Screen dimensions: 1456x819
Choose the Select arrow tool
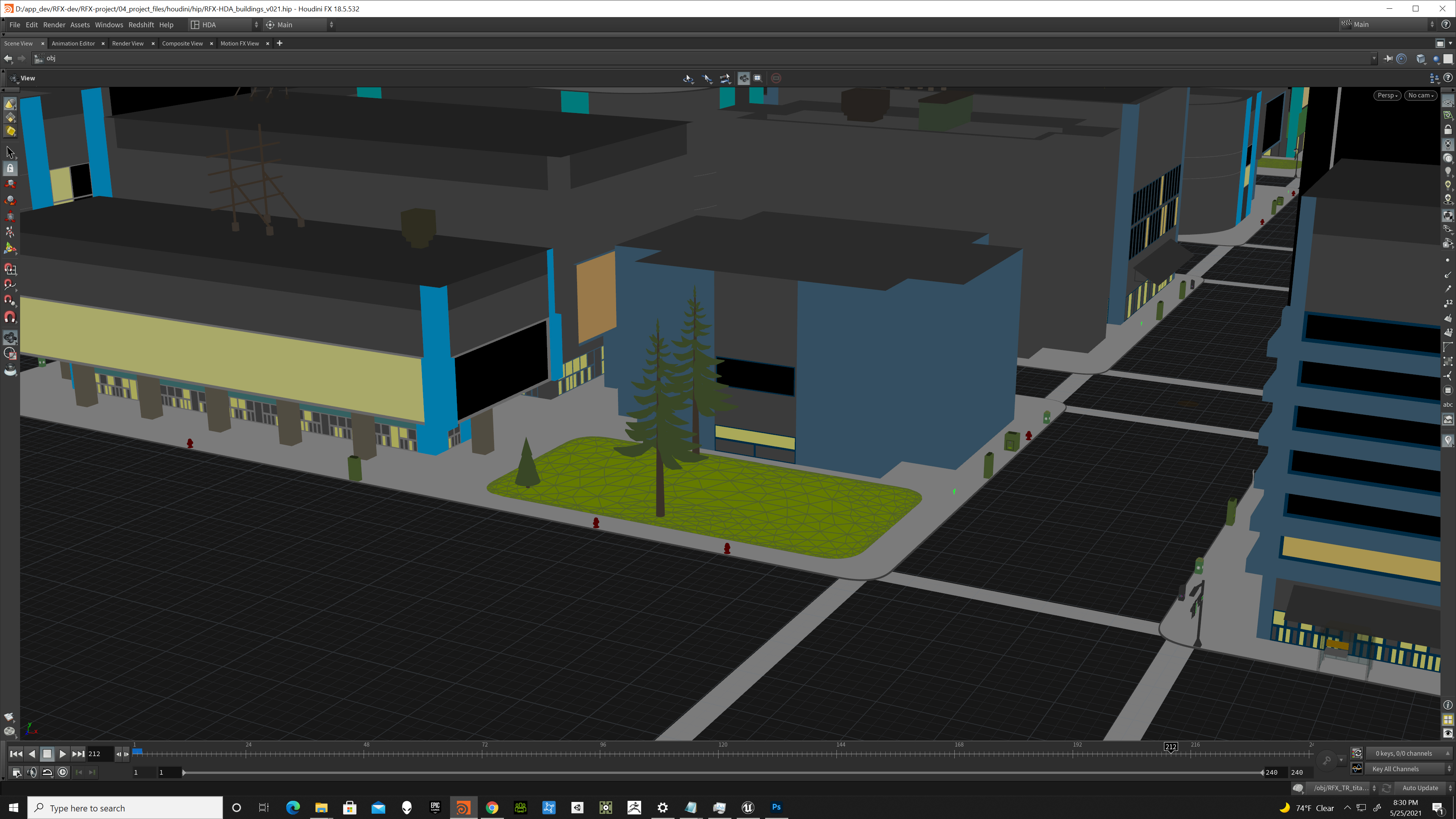(10, 152)
